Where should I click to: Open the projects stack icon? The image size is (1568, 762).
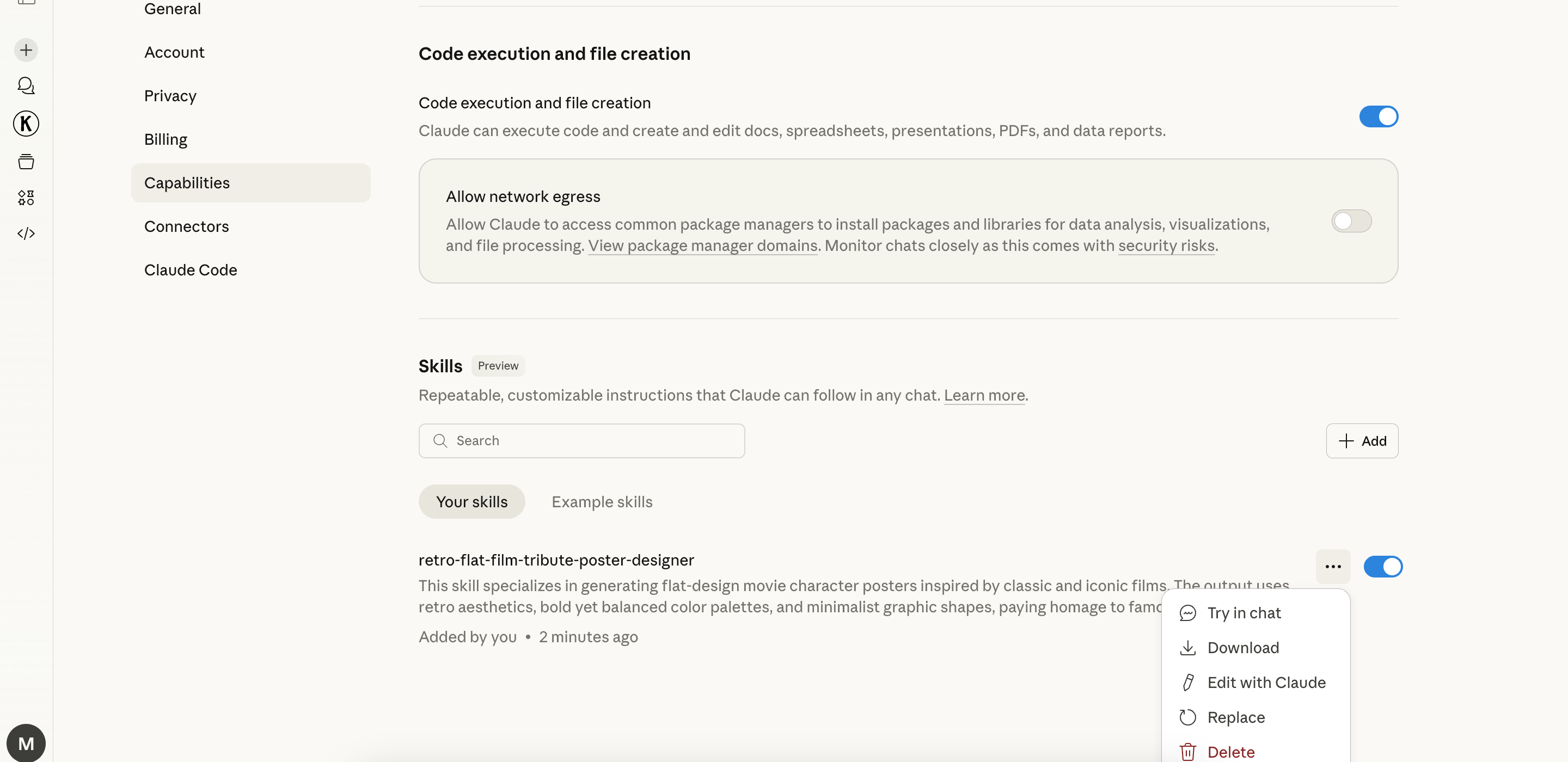[x=26, y=162]
